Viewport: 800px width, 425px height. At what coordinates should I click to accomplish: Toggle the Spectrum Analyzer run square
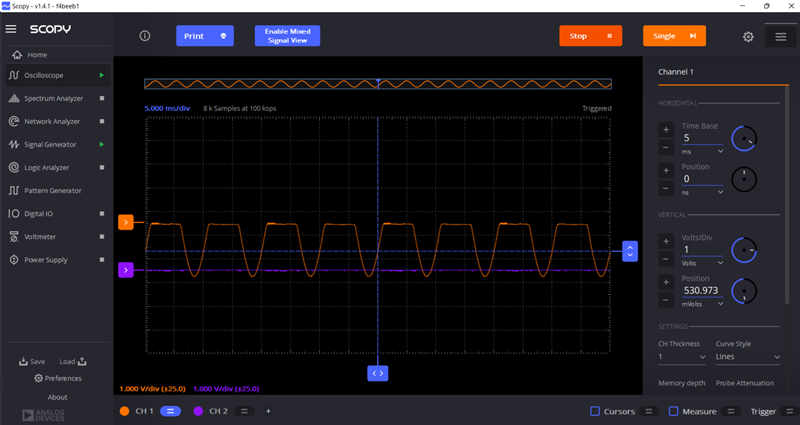[101, 98]
